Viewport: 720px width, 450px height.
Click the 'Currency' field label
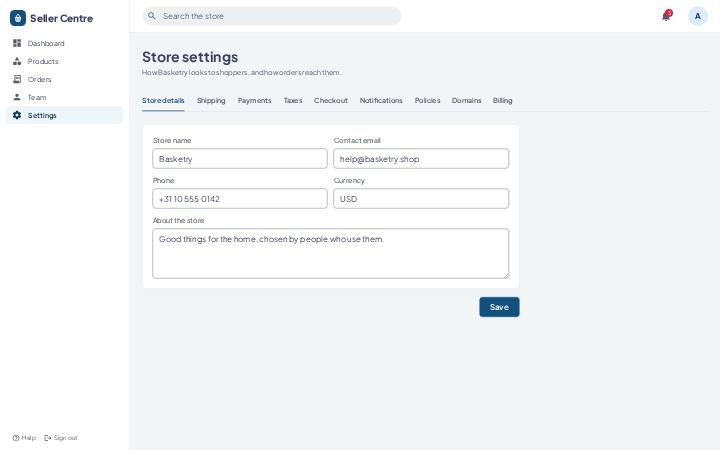coord(349,180)
